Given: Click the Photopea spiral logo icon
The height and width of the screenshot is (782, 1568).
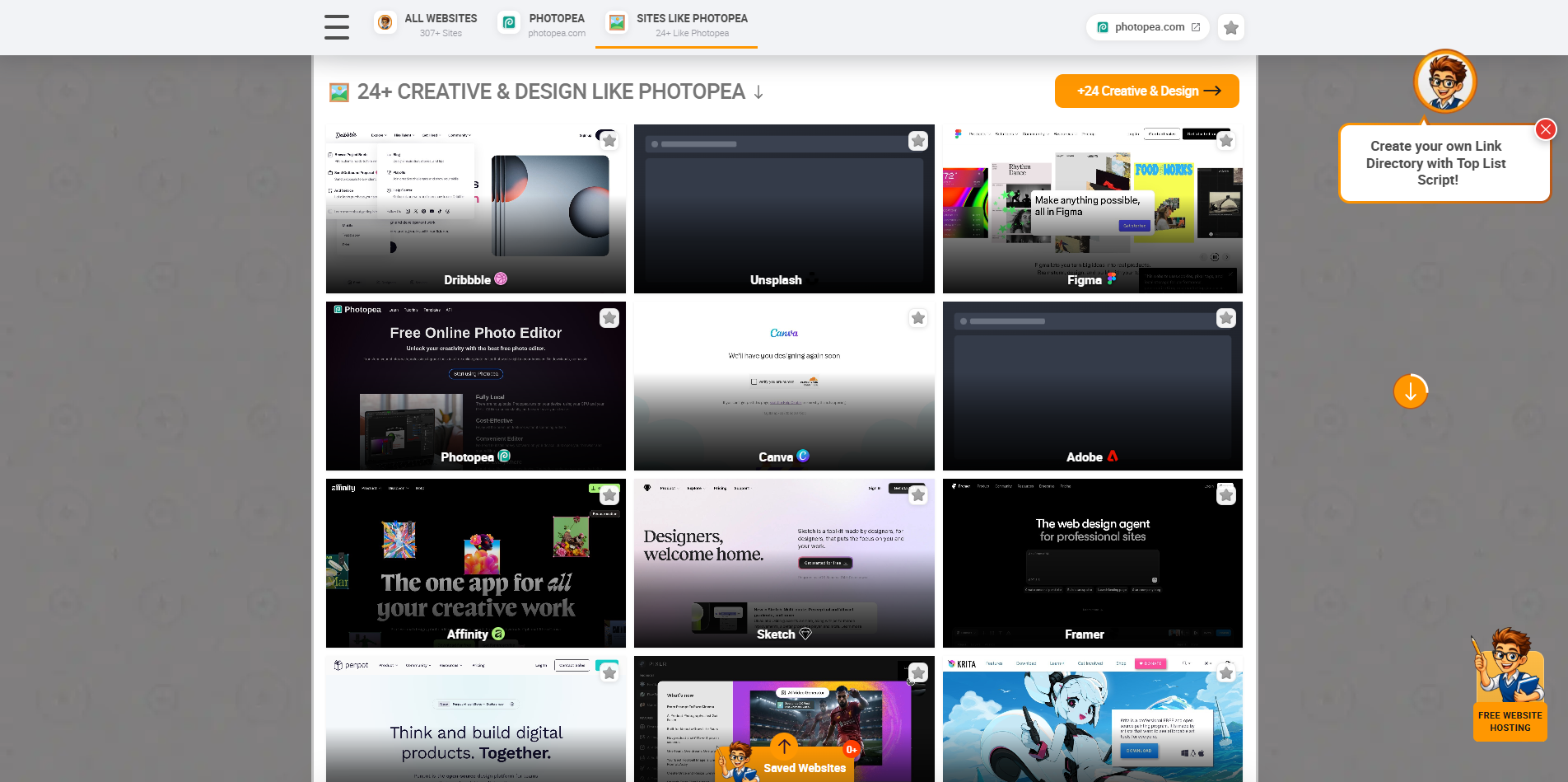Looking at the screenshot, I should pyautogui.click(x=504, y=457).
